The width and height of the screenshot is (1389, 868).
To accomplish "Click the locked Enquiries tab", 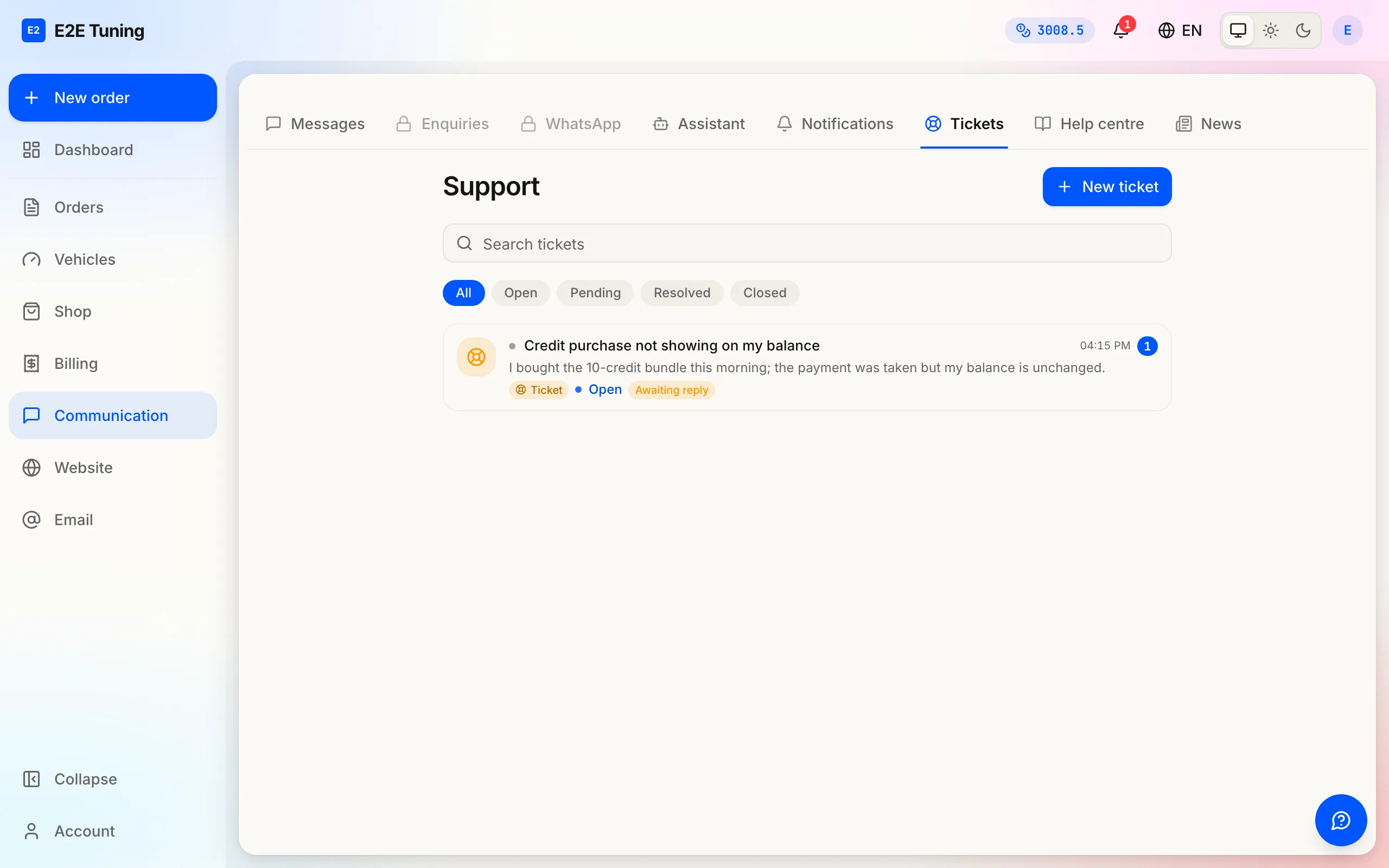I will click(442, 124).
